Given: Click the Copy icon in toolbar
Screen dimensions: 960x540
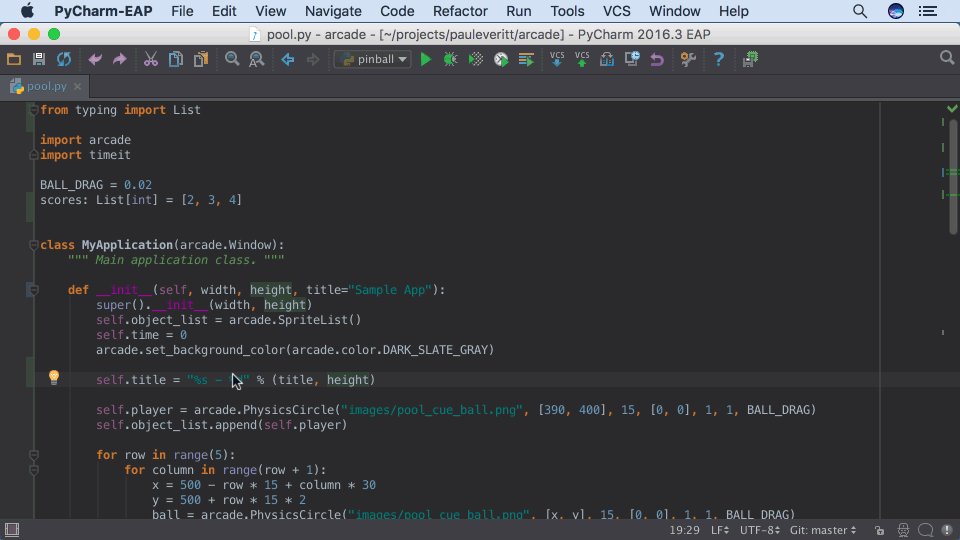Looking at the screenshot, I should pos(176,59).
